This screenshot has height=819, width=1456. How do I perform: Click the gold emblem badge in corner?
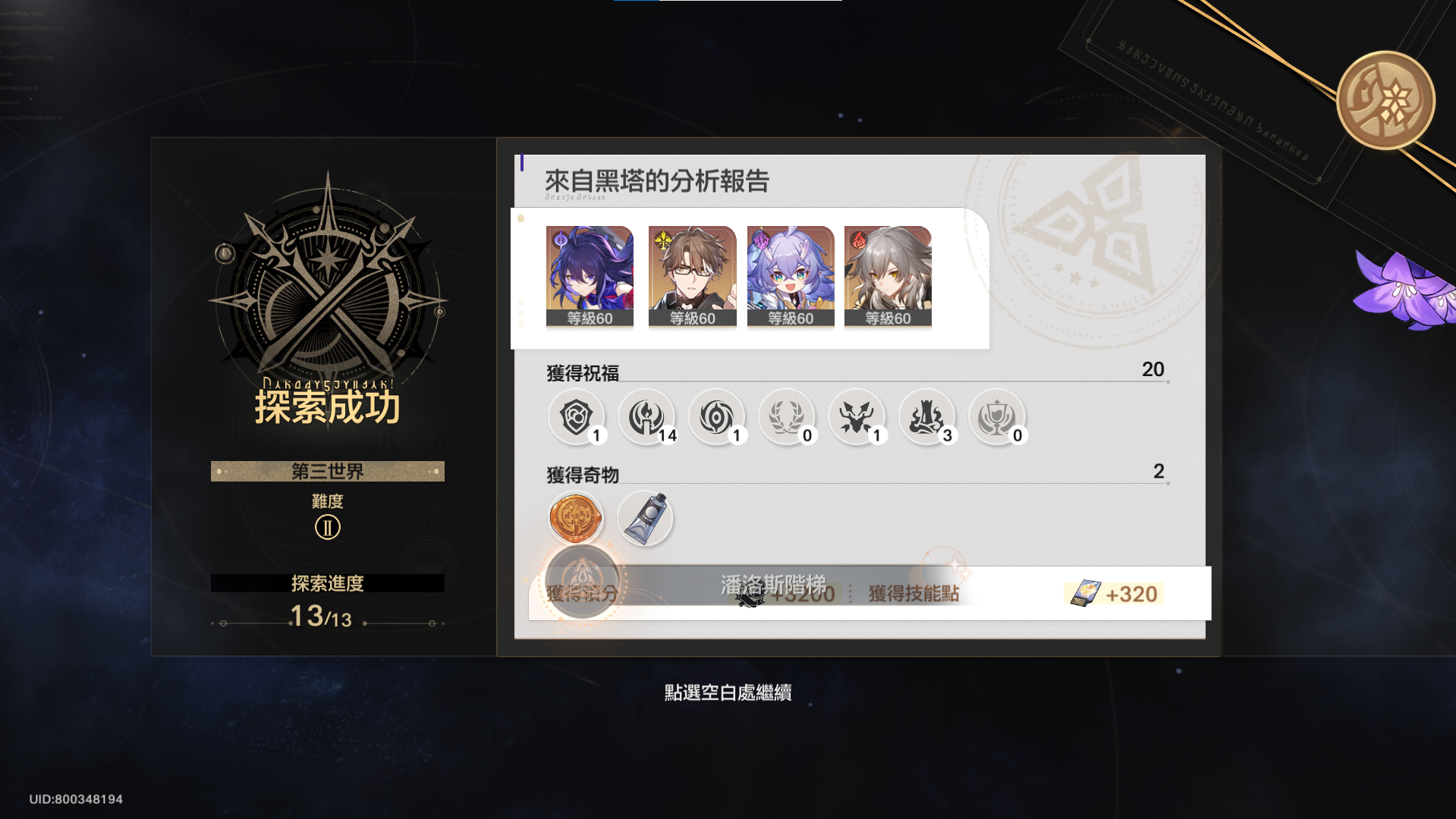click(x=1385, y=99)
